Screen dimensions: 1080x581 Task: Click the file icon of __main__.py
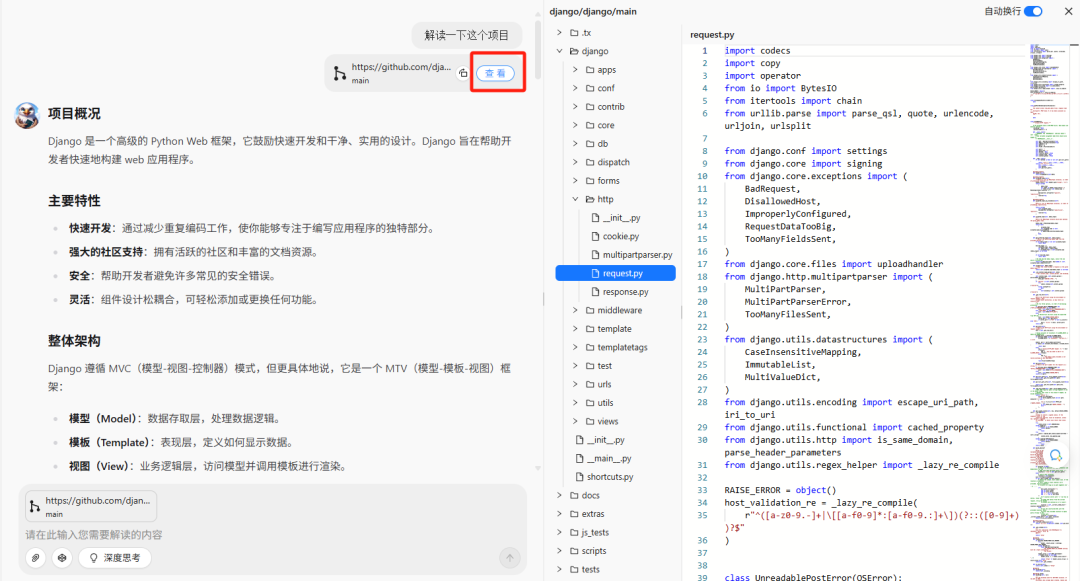tap(580, 458)
